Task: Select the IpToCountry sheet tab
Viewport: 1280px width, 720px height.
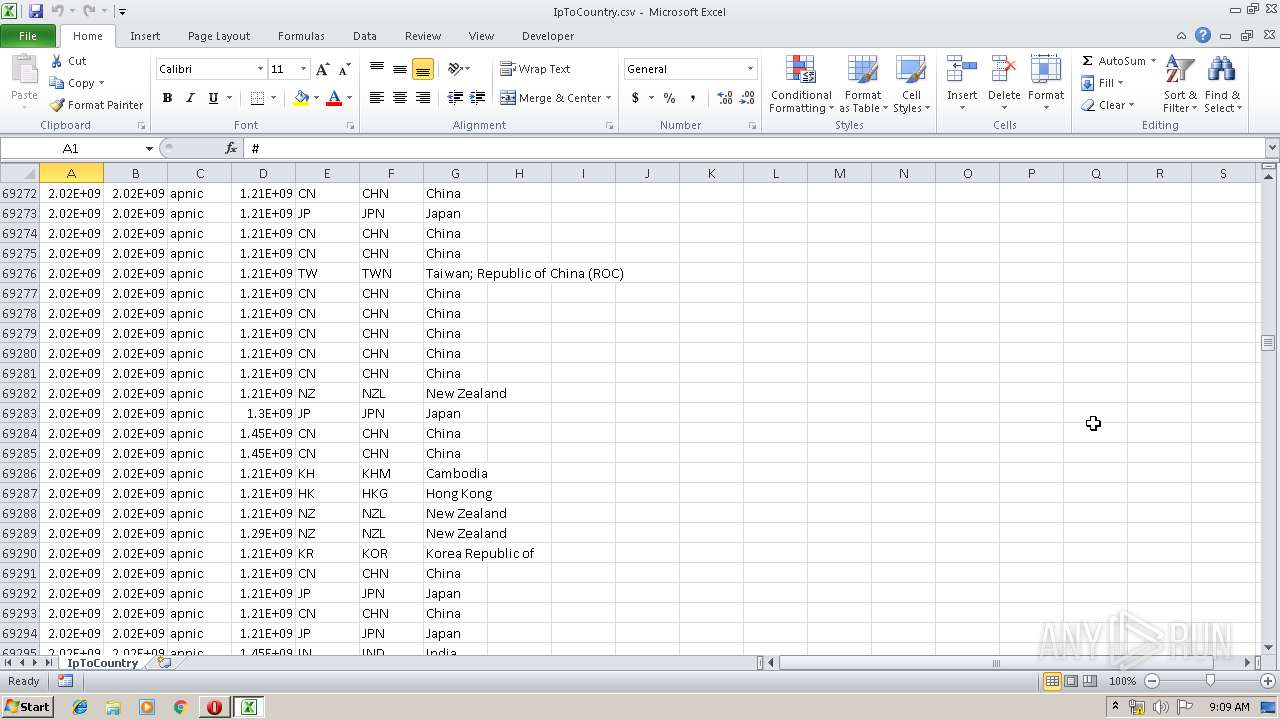Action: click(102, 663)
